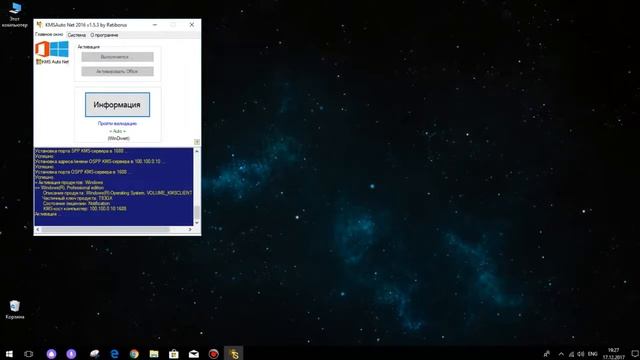Screen dimensions: 640x360
Task: Close the KMSAuto Net window
Action: [x=191, y=25]
